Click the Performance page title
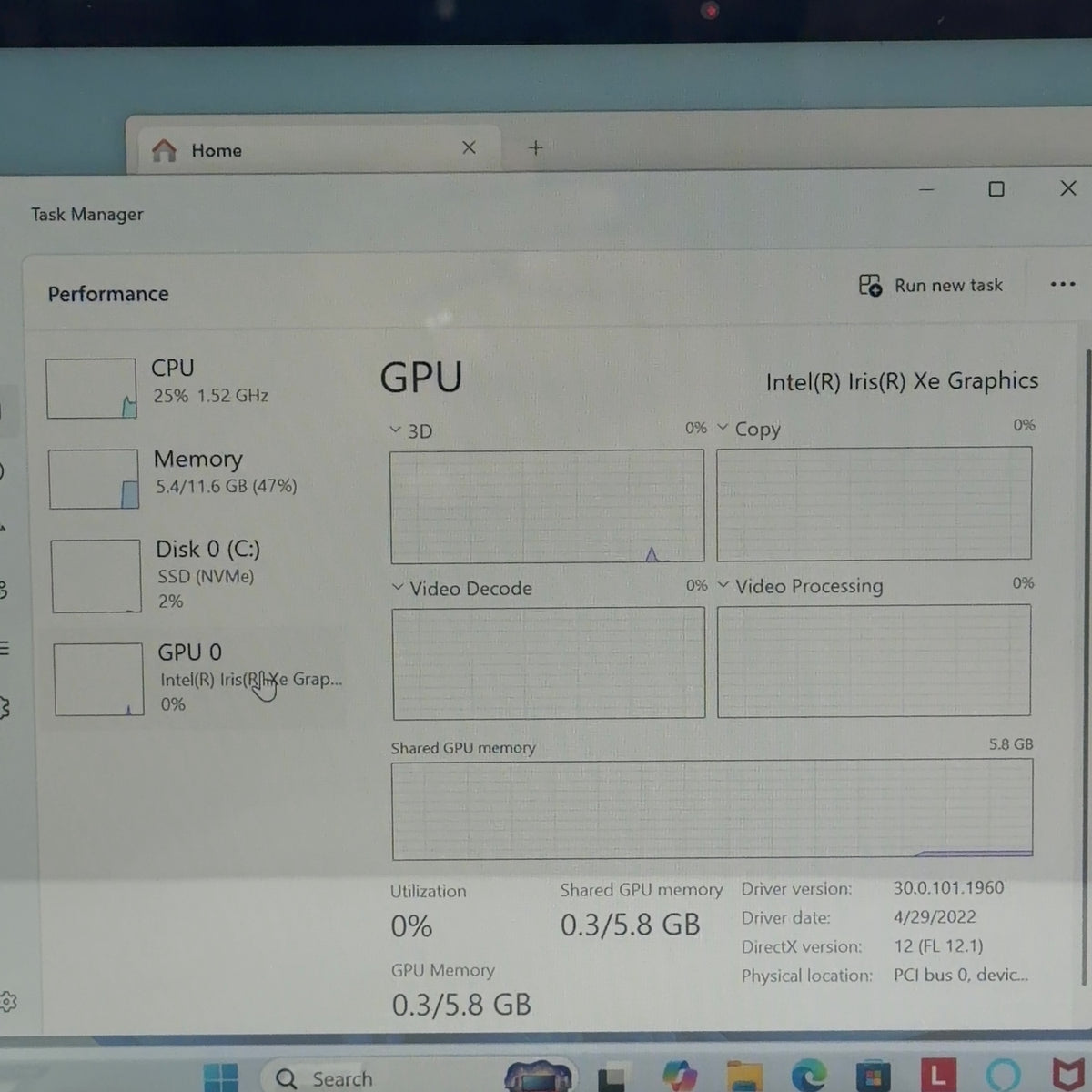 tap(108, 294)
